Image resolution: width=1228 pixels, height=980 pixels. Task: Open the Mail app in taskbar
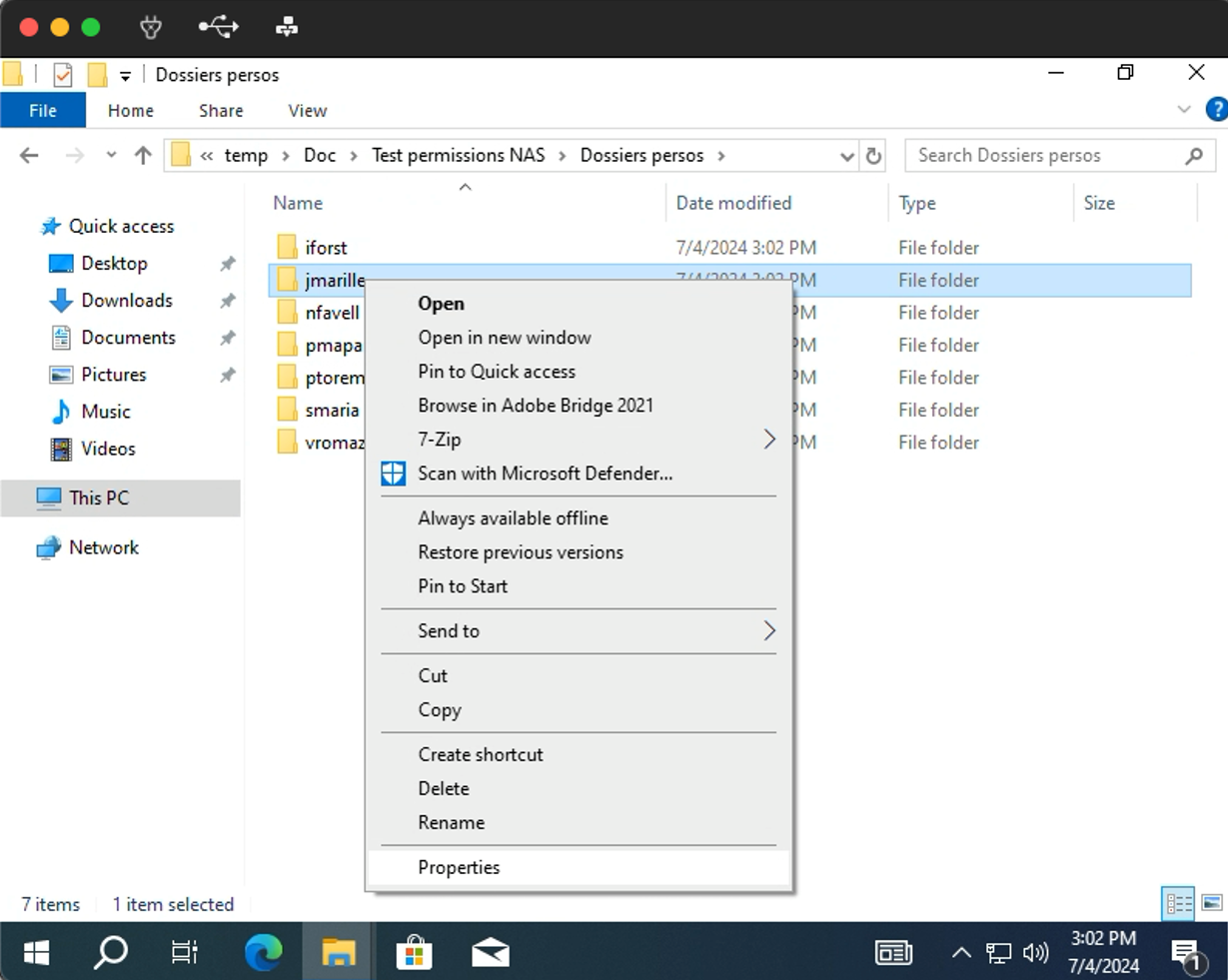pyautogui.click(x=490, y=953)
